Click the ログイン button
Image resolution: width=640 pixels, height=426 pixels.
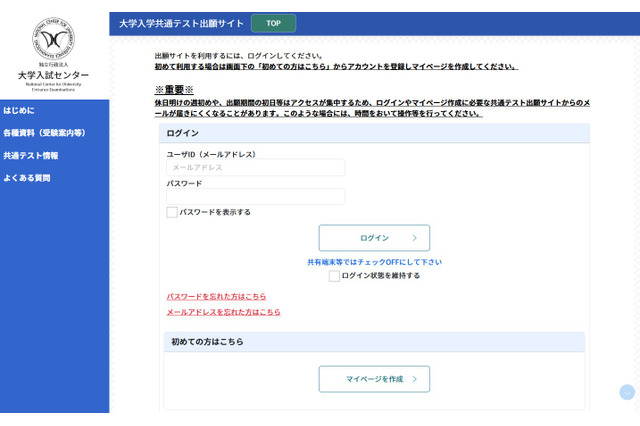tap(374, 237)
